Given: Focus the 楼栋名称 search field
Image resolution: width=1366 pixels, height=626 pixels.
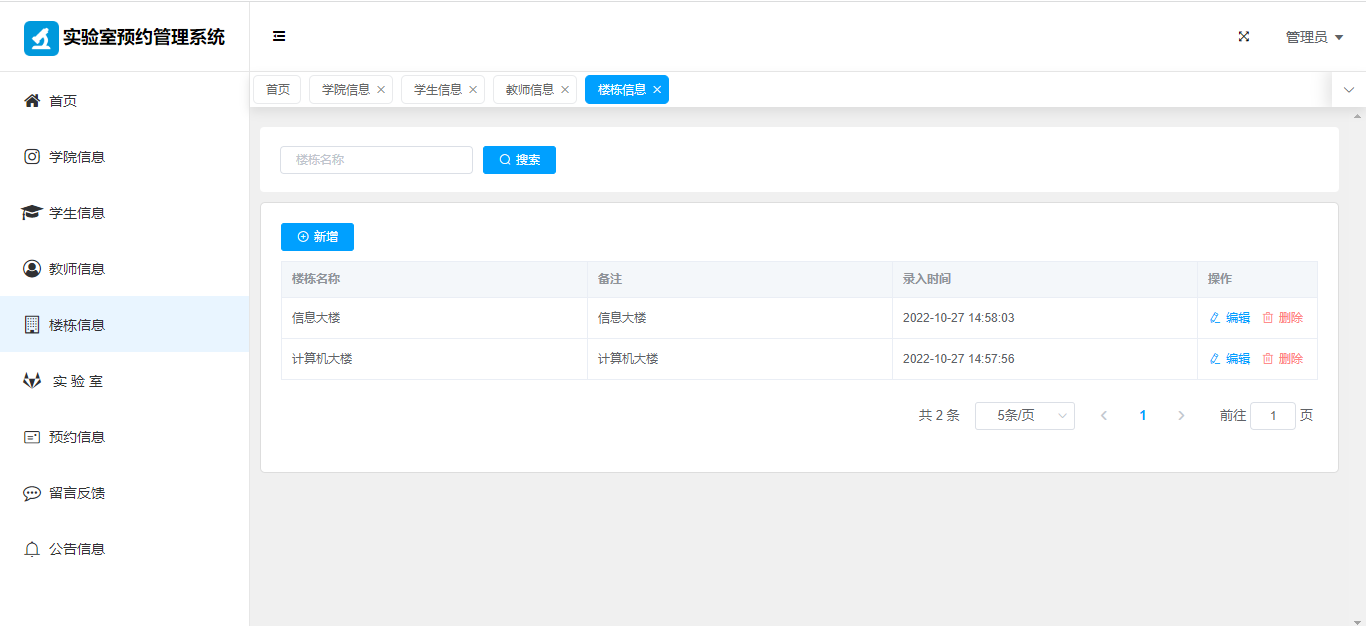Looking at the screenshot, I should pos(376,160).
